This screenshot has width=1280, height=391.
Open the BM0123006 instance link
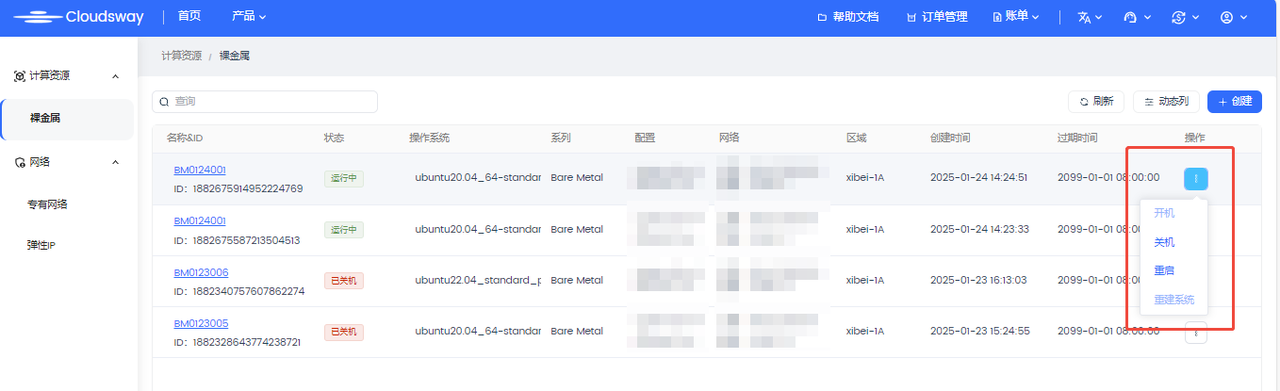point(201,272)
